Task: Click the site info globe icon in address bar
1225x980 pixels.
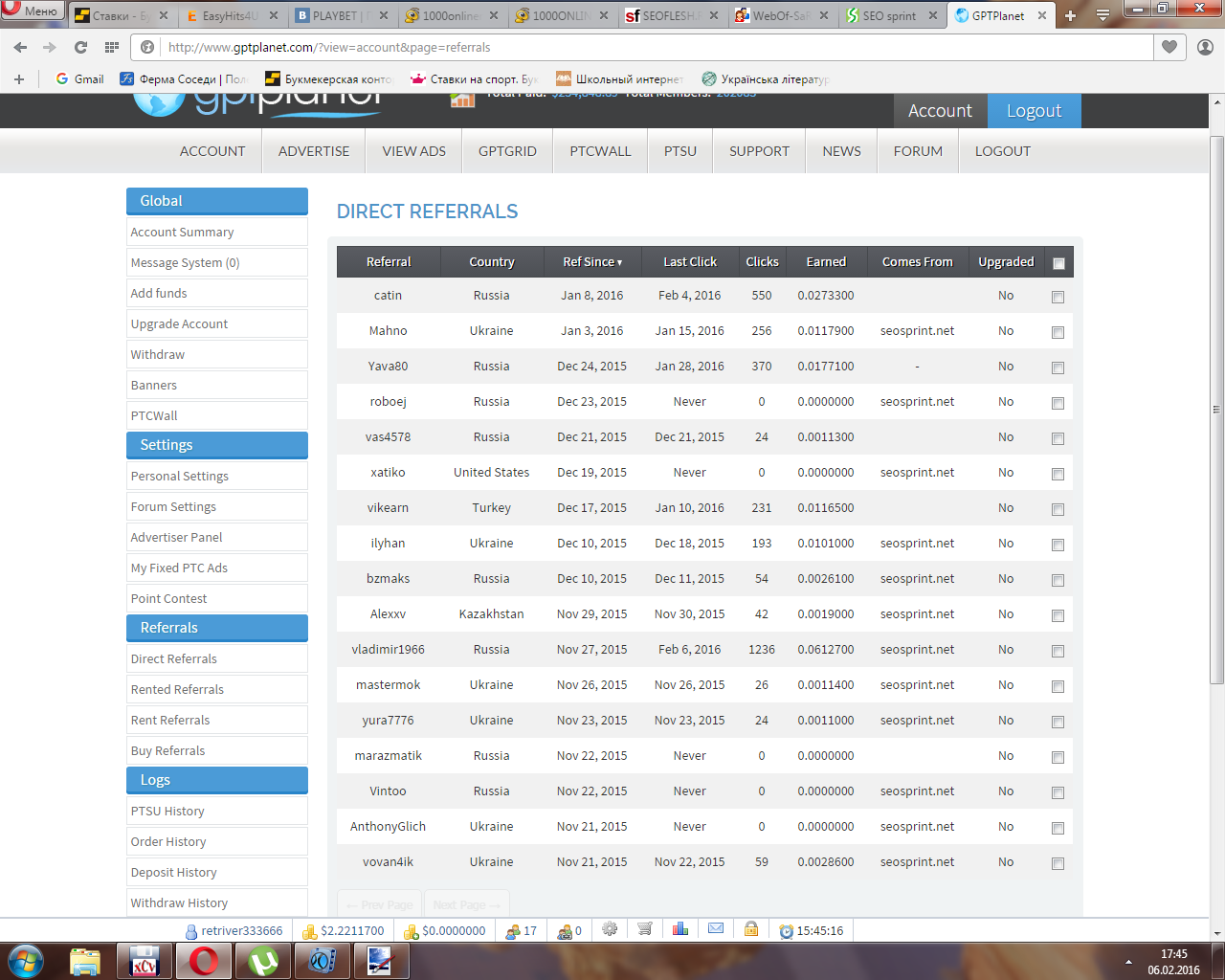Action: tap(147, 47)
